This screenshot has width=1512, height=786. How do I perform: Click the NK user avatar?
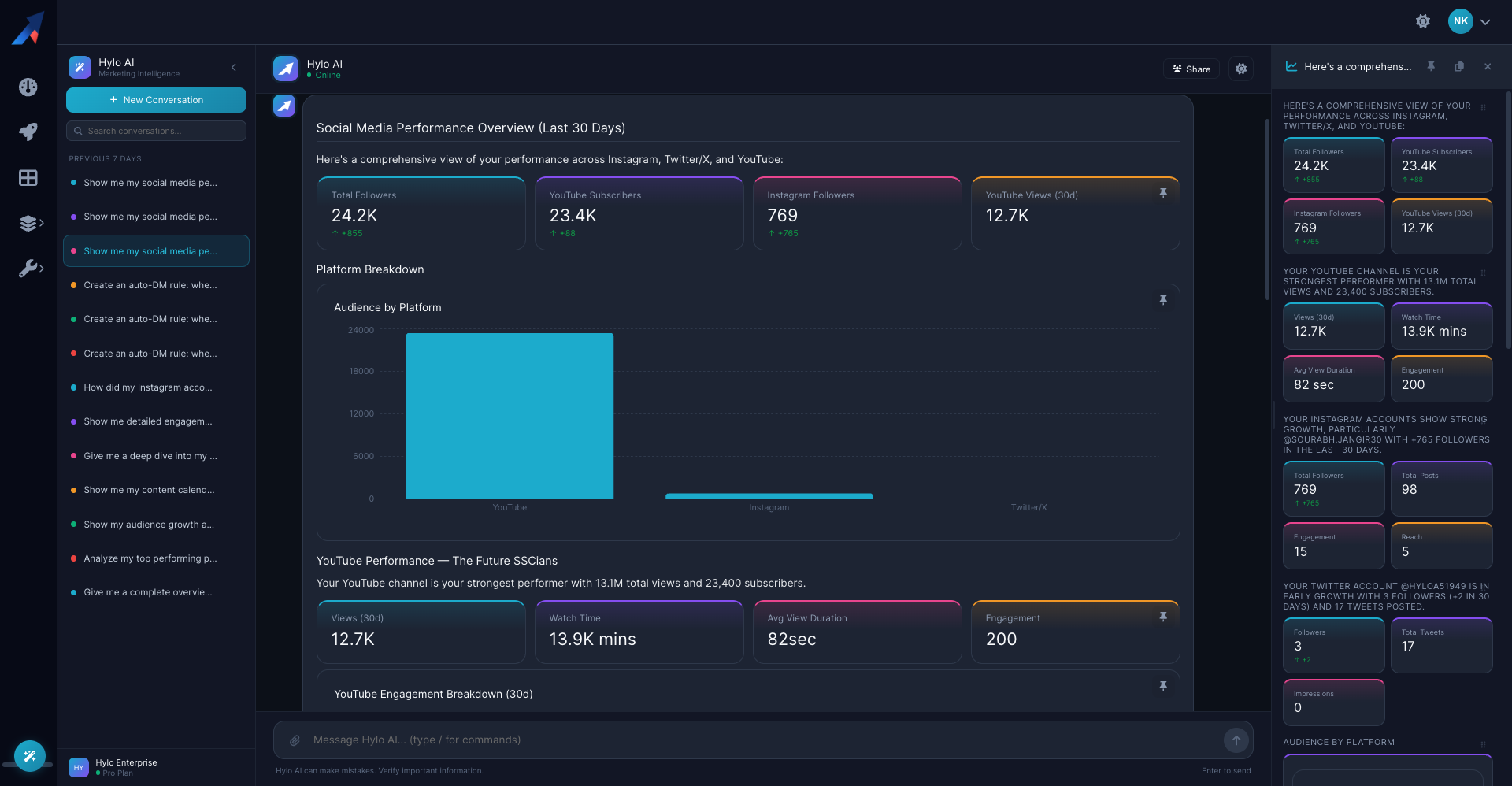pyautogui.click(x=1461, y=21)
